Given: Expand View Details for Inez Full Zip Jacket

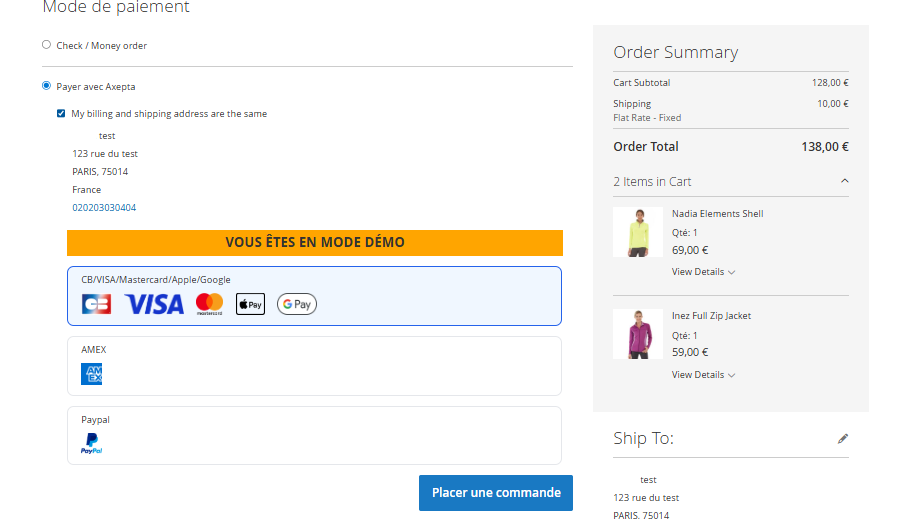Looking at the screenshot, I should (x=703, y=375).
